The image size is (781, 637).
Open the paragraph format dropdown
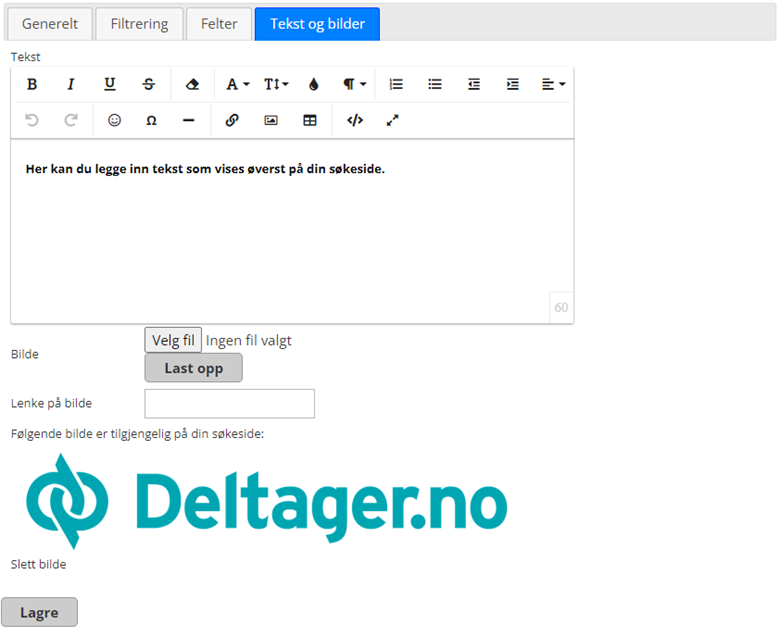click(354, 84)
